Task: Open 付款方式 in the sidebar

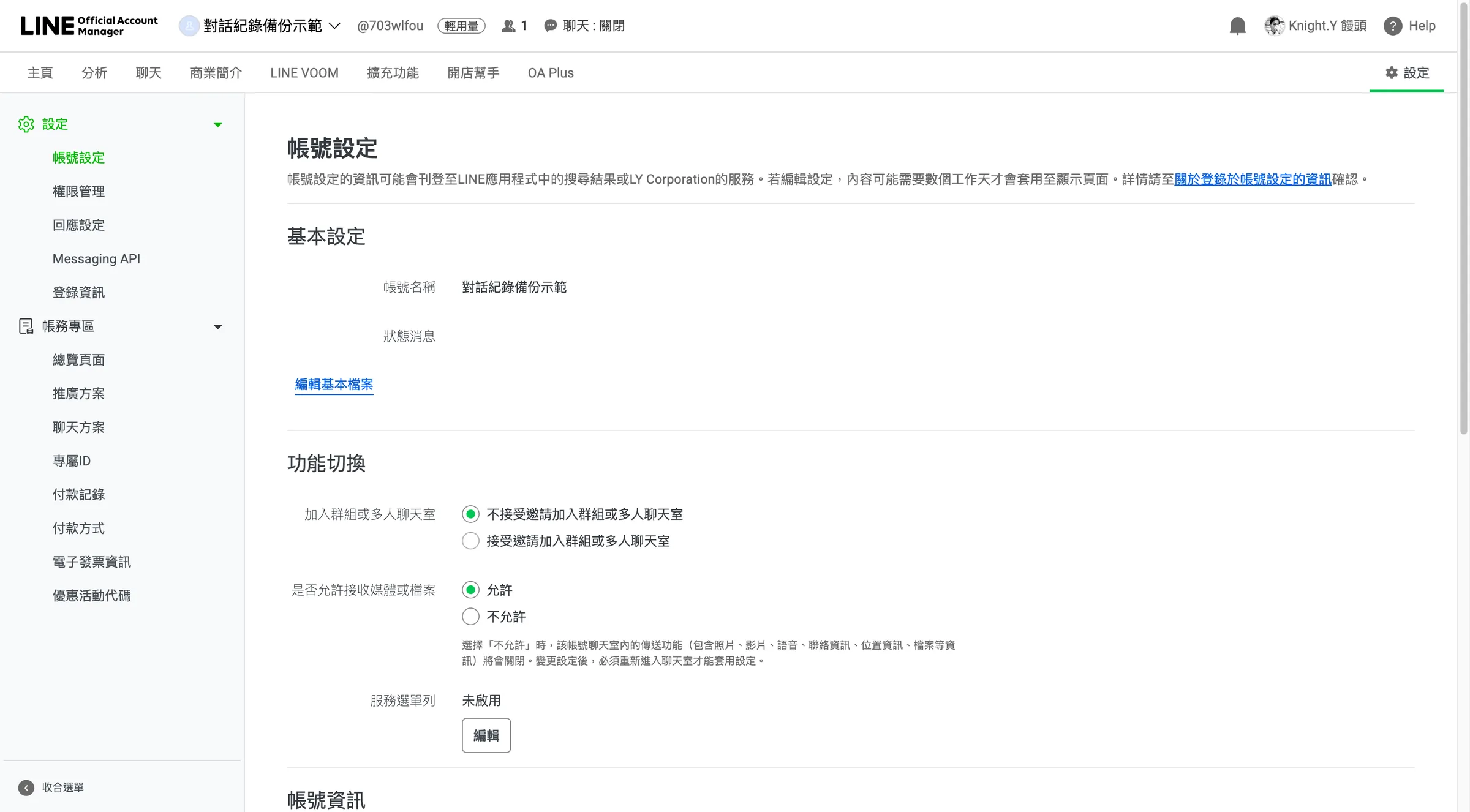Action: 78,528
